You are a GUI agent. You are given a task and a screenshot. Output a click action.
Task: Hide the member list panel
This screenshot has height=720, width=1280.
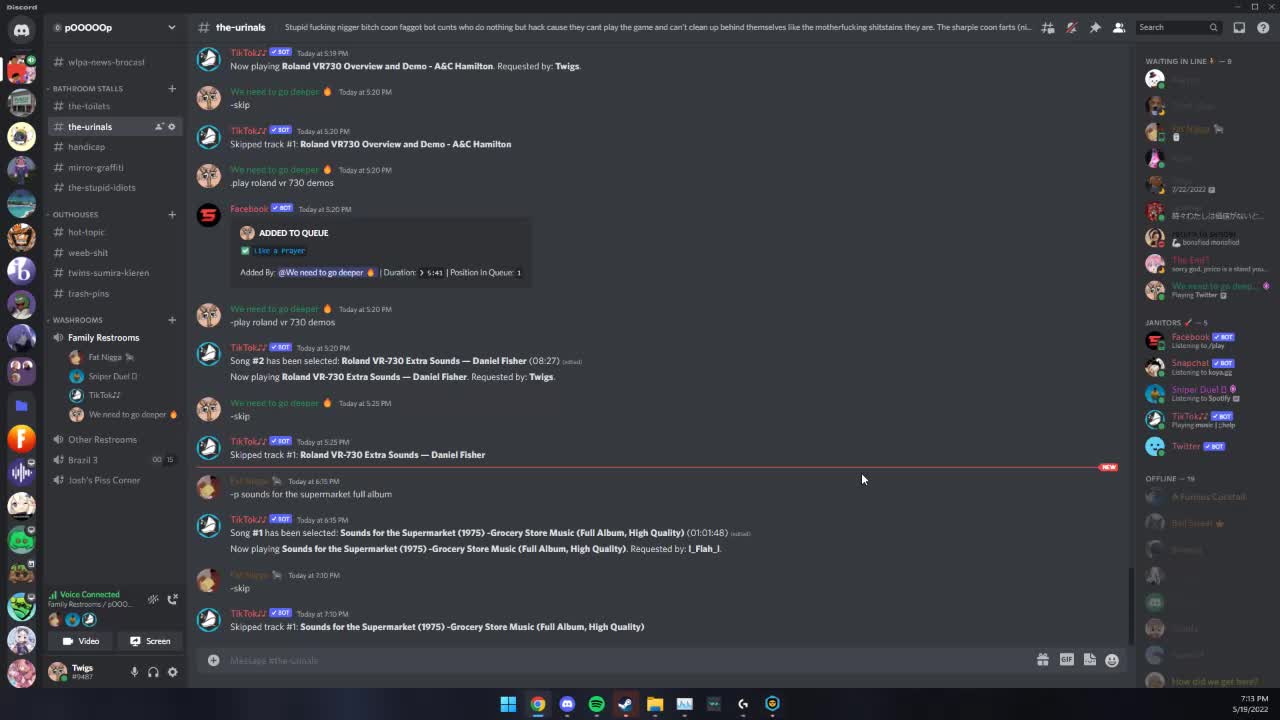click(1119, 28)
